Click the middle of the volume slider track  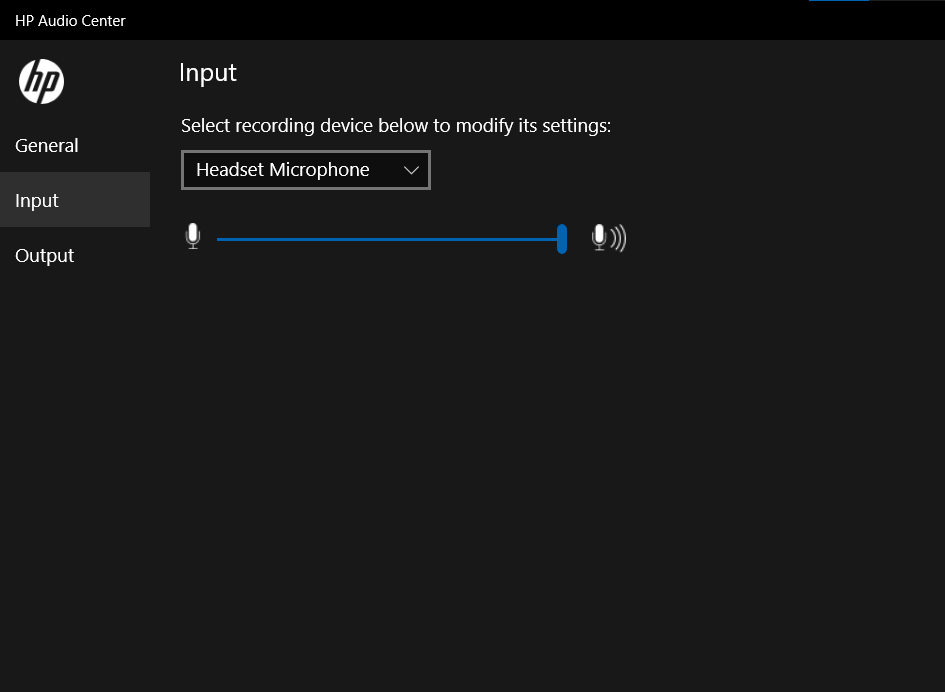click(x=390, y=240)
